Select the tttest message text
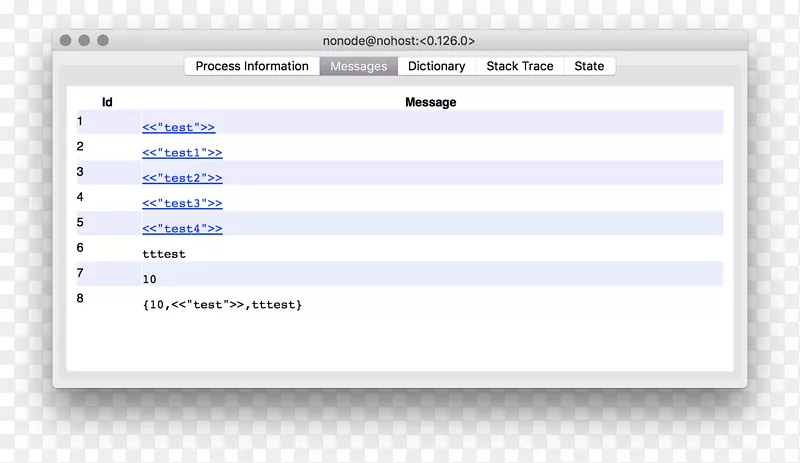The height and width of the screenshot is (463, 800). (164, 254)
